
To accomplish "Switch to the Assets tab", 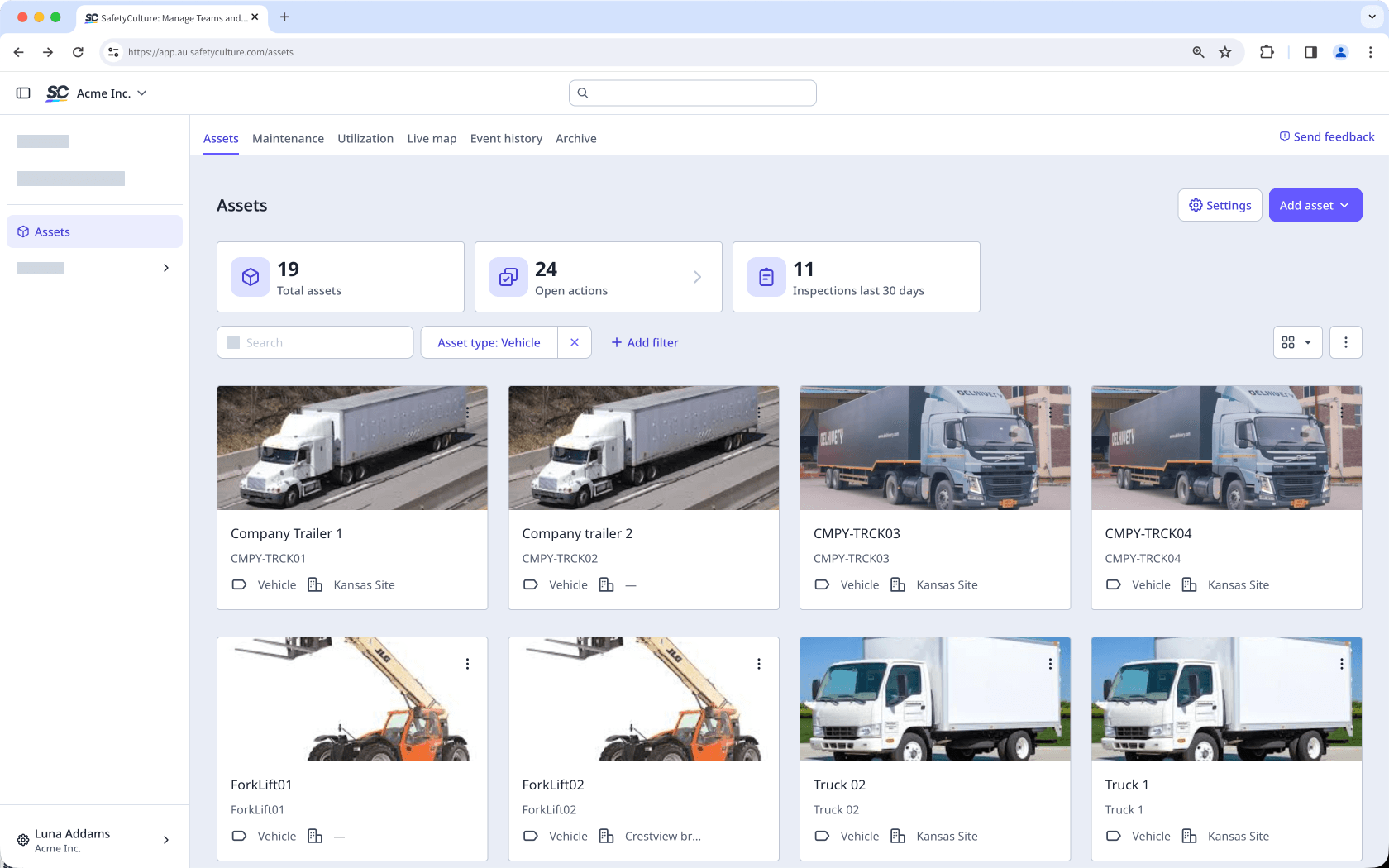I will click(x=221, y=138).
